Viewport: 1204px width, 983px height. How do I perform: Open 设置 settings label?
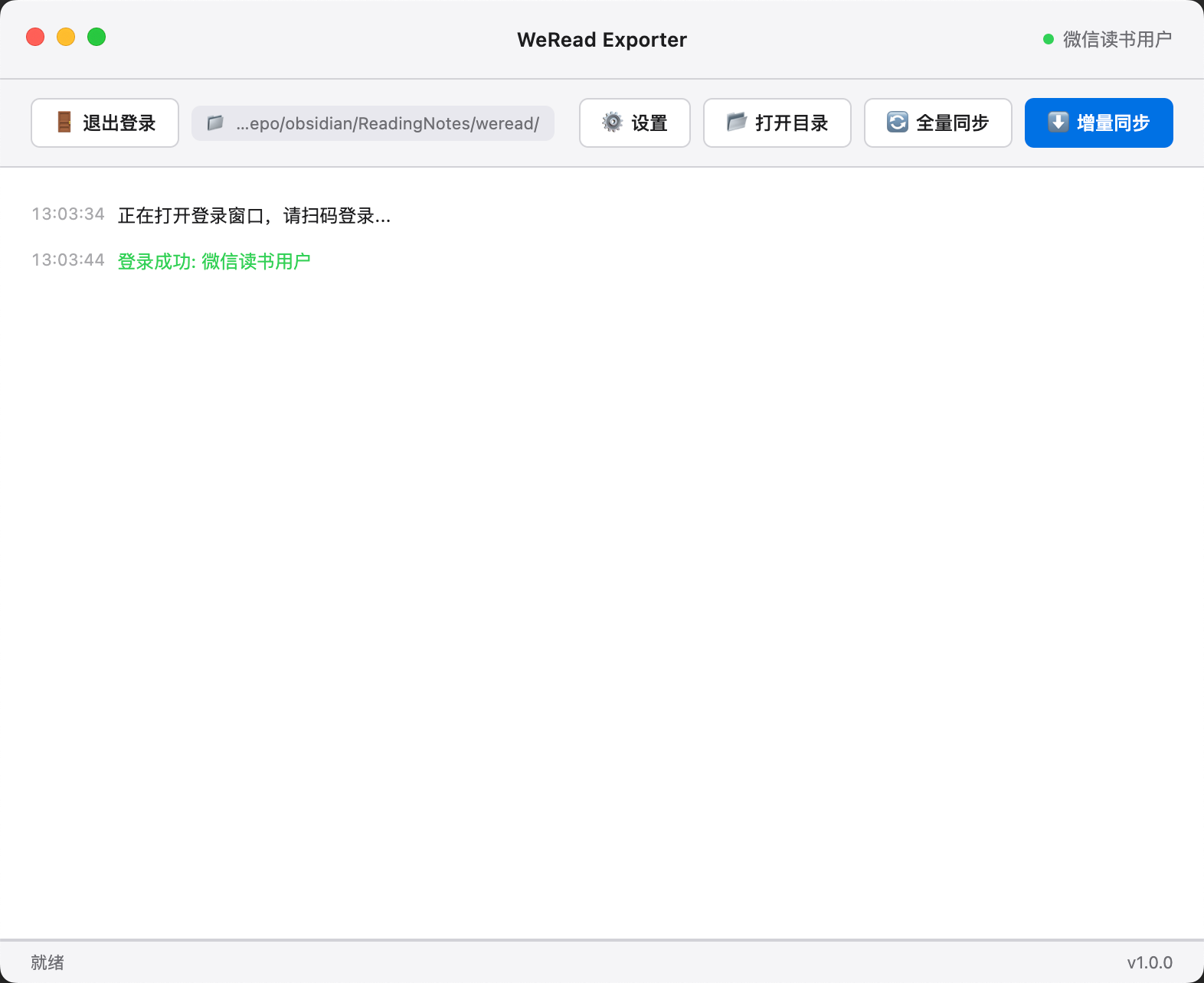tap(649, 123)
